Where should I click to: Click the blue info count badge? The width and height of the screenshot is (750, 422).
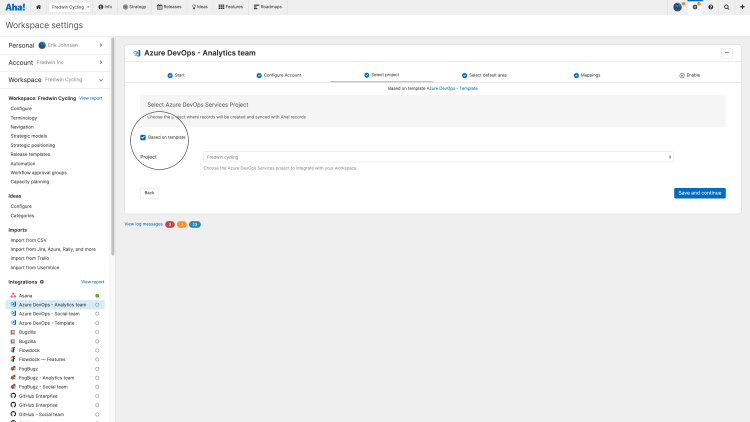(195, 224)
